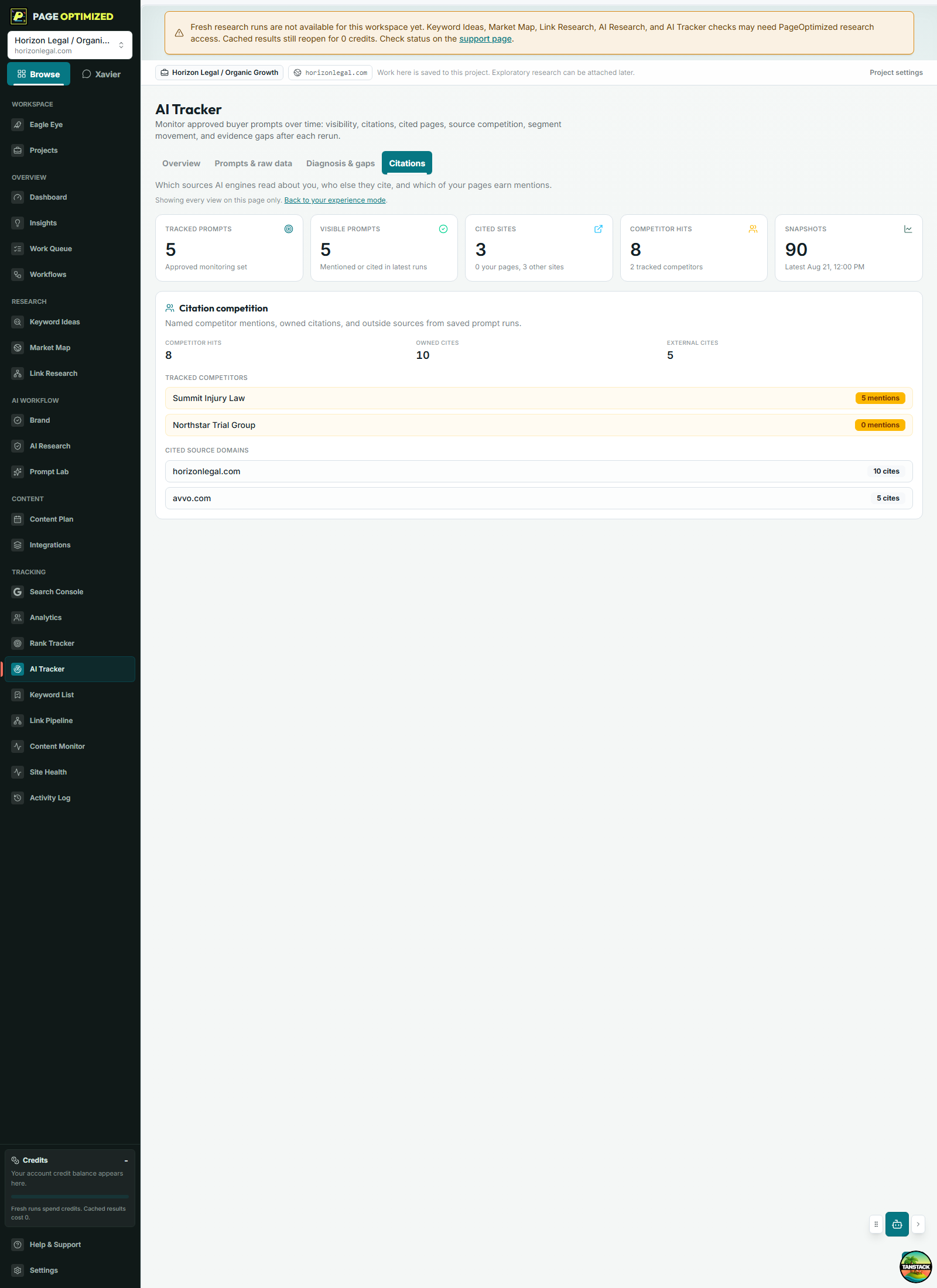Open Prompt Lab via its sparkle icon
Image resolution: width=937 pixels, height=1288 pixels.
pyautogui.click(x=18, y=472)
